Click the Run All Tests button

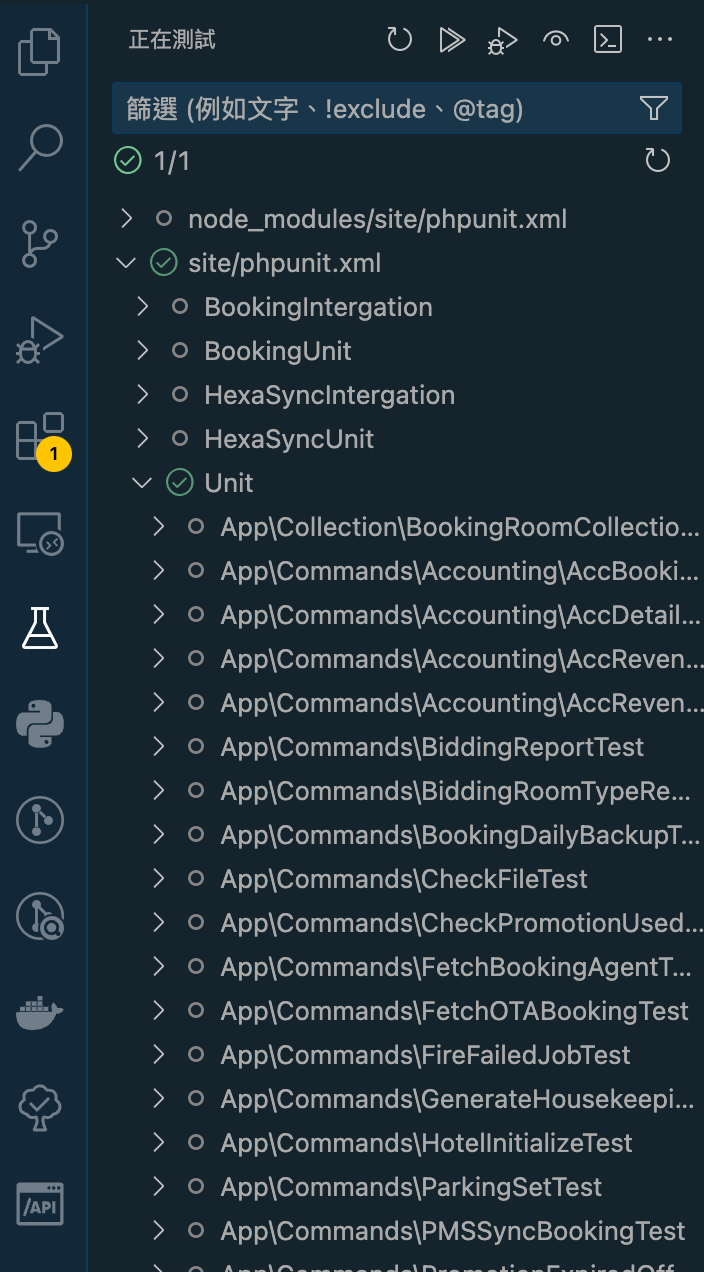point(452,40)
